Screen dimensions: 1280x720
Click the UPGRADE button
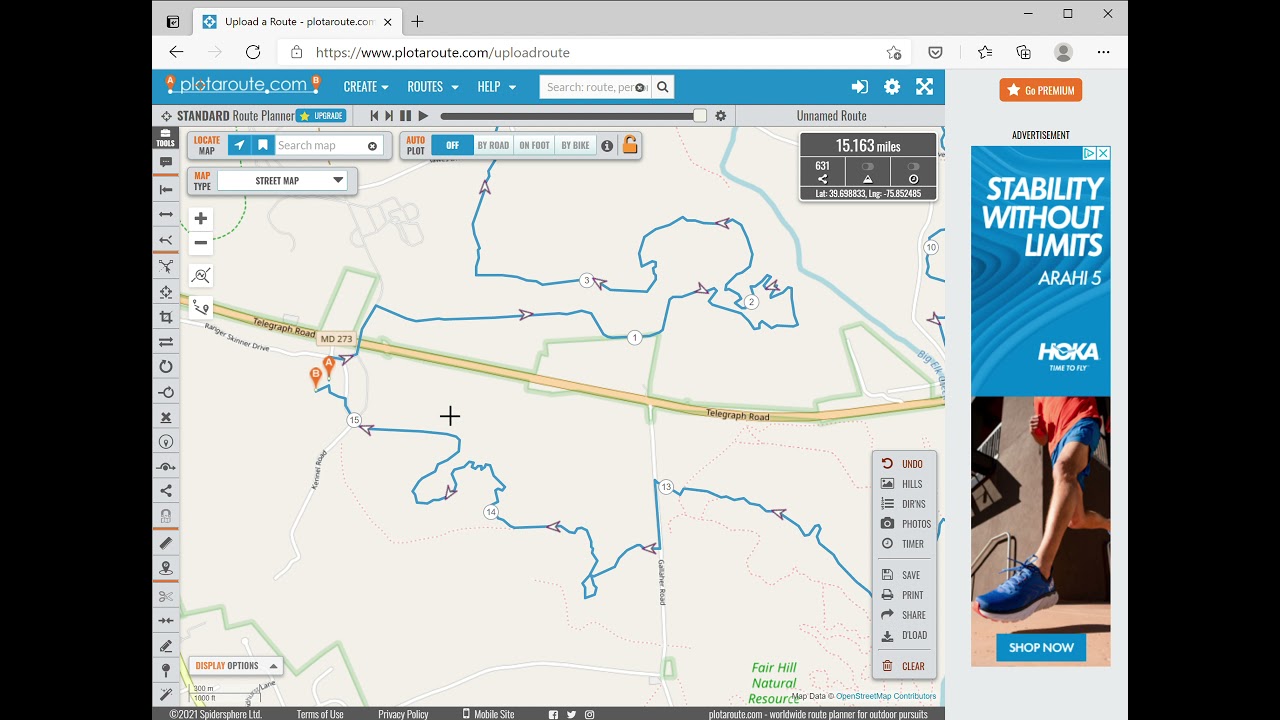coord(321,116)
